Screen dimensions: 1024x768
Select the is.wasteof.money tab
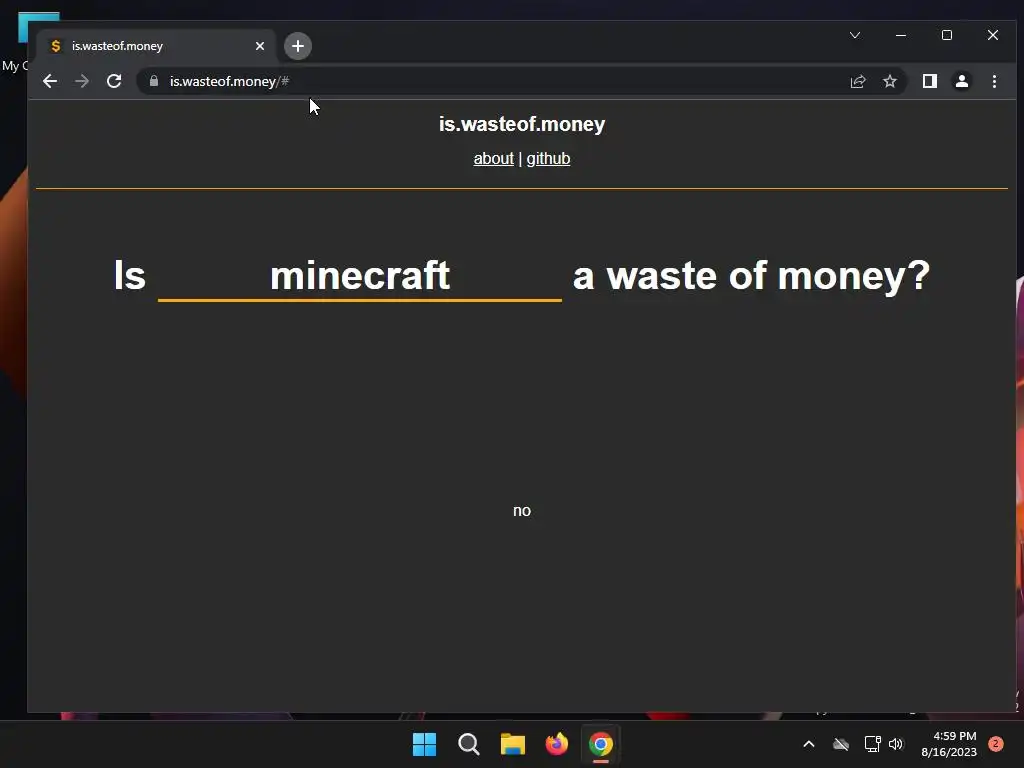pos(155,46)
